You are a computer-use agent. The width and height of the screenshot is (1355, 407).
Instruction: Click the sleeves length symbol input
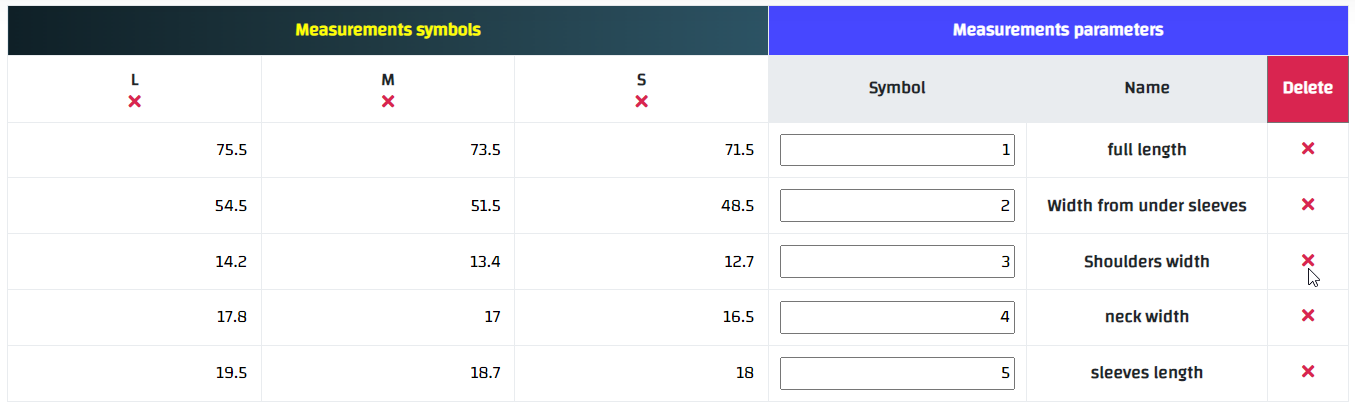click(897, 373)
